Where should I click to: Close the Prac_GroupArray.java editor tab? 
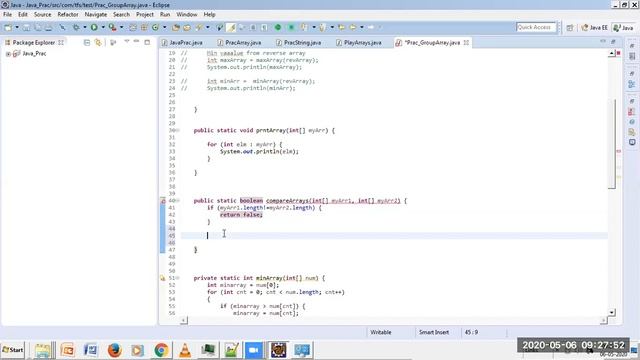pyautogui.click(x=466, y=42)
